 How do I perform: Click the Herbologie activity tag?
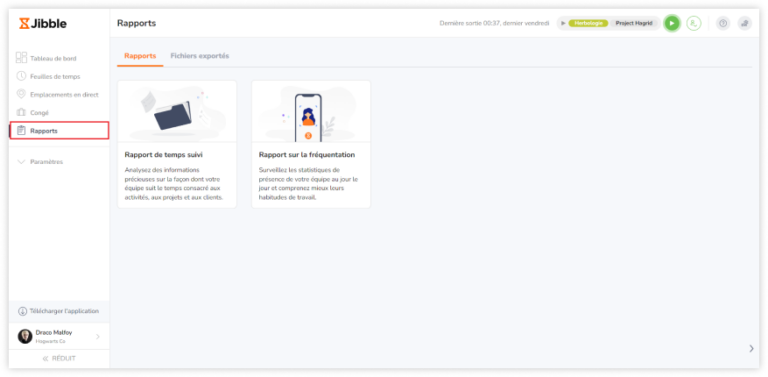[x=588, y=23]
